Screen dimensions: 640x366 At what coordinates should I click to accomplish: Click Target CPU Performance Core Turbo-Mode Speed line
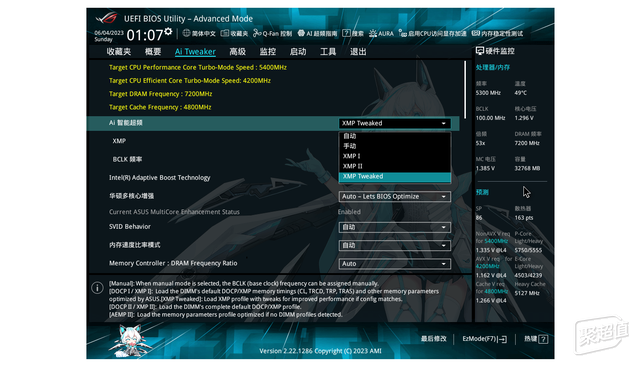(x=198, y=67)
